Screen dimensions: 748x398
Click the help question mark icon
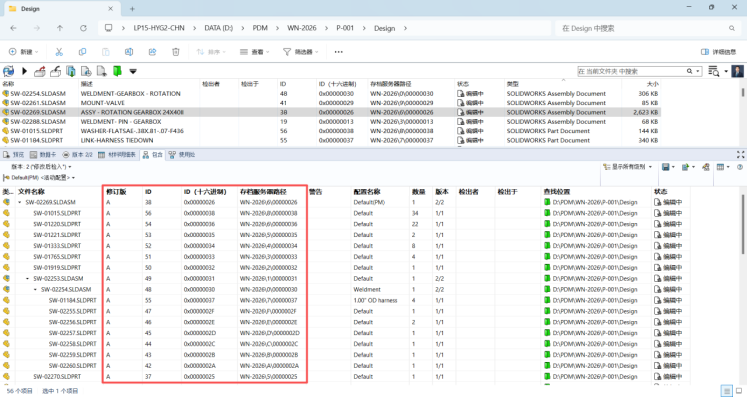click(x=740, y=167)
